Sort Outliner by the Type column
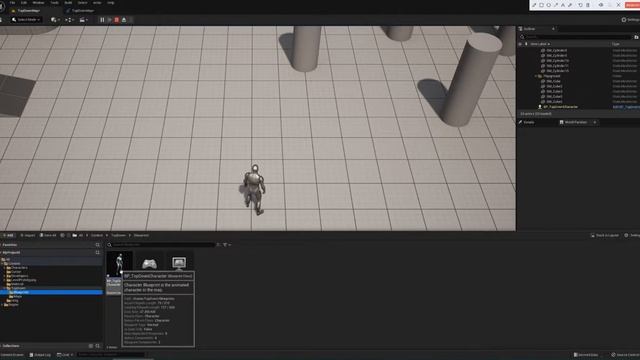 coord(616,44)
